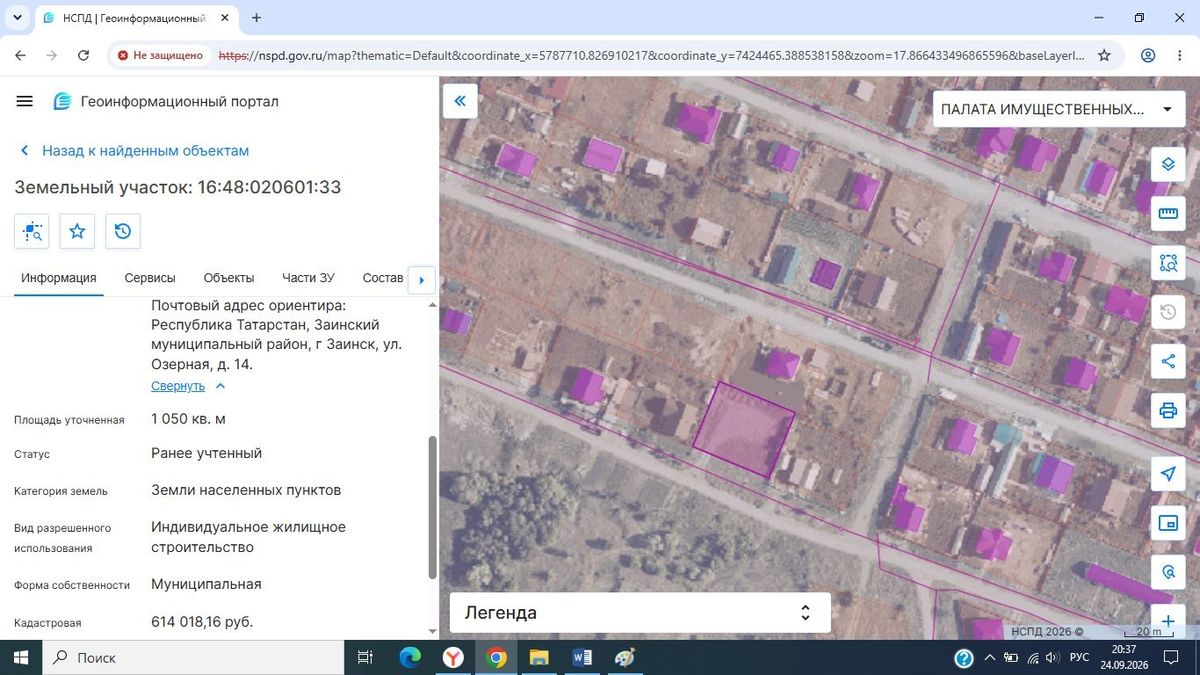Open the map layers icon

(1167, 165)
